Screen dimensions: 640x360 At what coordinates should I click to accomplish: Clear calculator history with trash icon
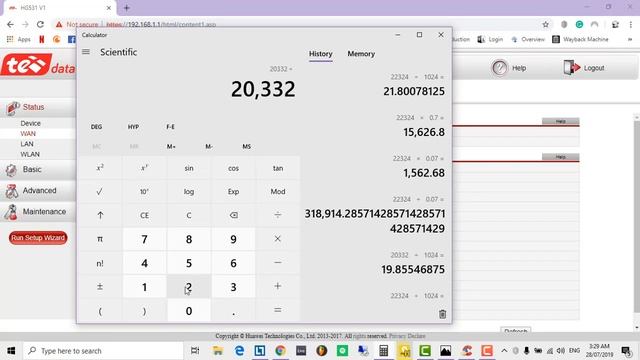[442, 314]
